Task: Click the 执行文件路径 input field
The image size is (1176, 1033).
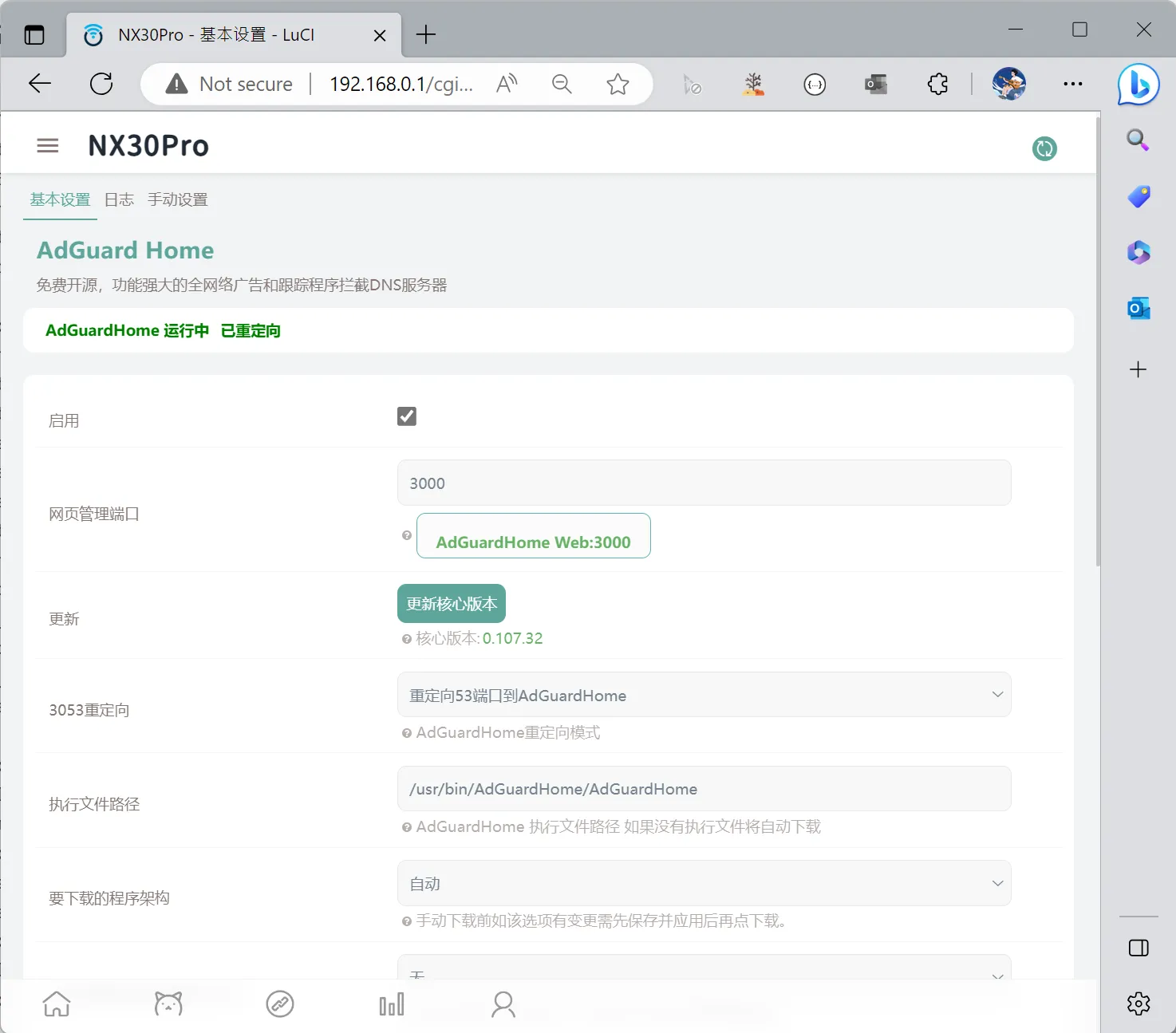Action: click(704, 789)
